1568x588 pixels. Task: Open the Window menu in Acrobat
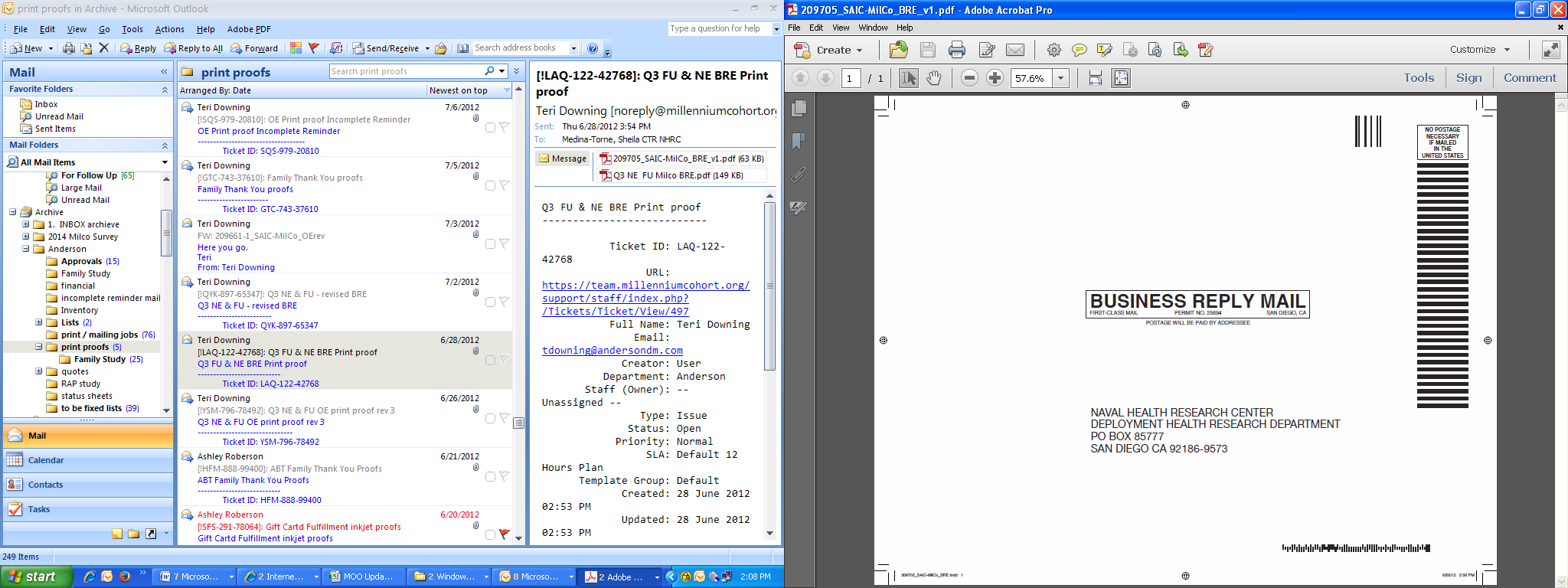click(x=873, y=28)
